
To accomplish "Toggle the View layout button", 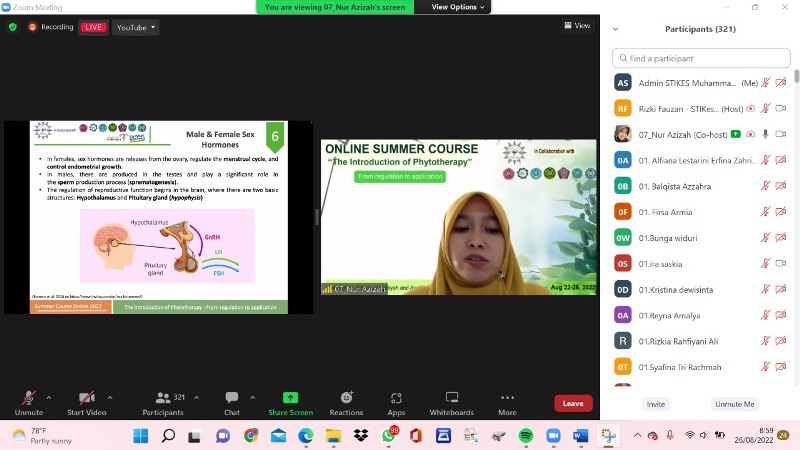I will point(576,26).
